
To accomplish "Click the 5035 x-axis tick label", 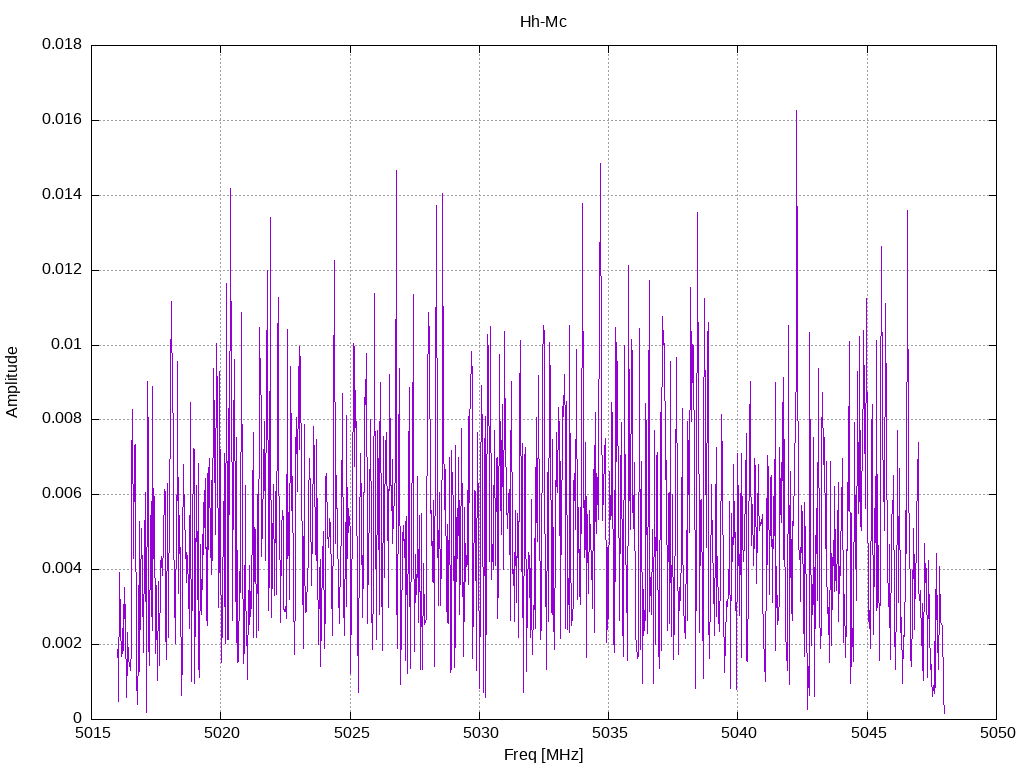I will click(x=609, y=733).
